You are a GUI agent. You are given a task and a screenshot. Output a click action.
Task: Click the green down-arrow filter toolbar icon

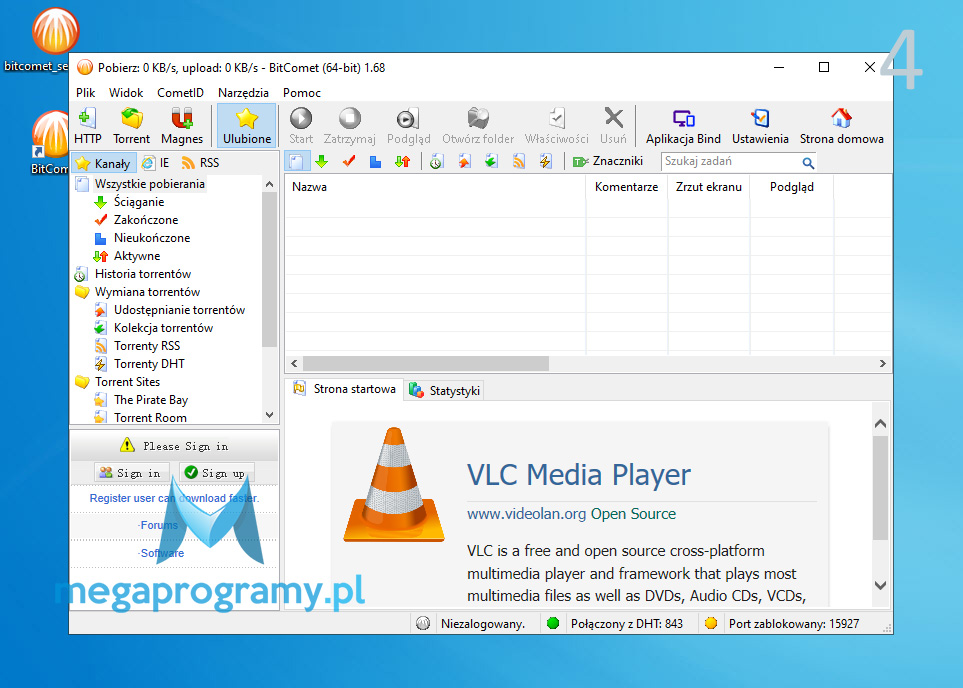pos(321,162)
